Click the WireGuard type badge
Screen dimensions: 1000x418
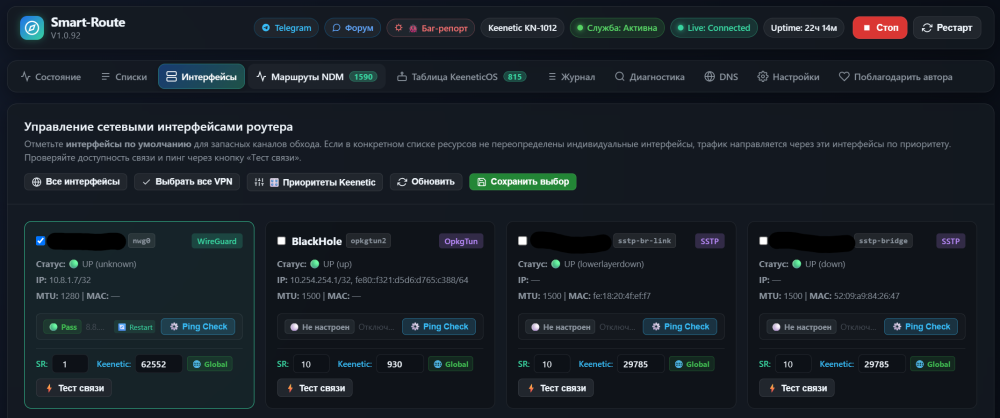(217, 241)
